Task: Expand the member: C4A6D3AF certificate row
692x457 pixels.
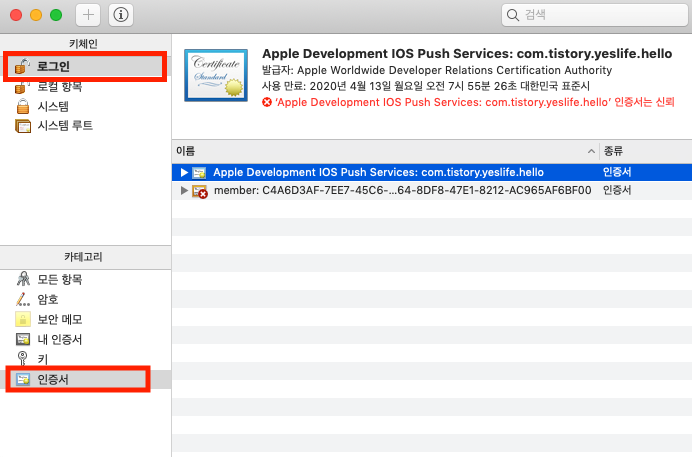Action: [184, 191]
